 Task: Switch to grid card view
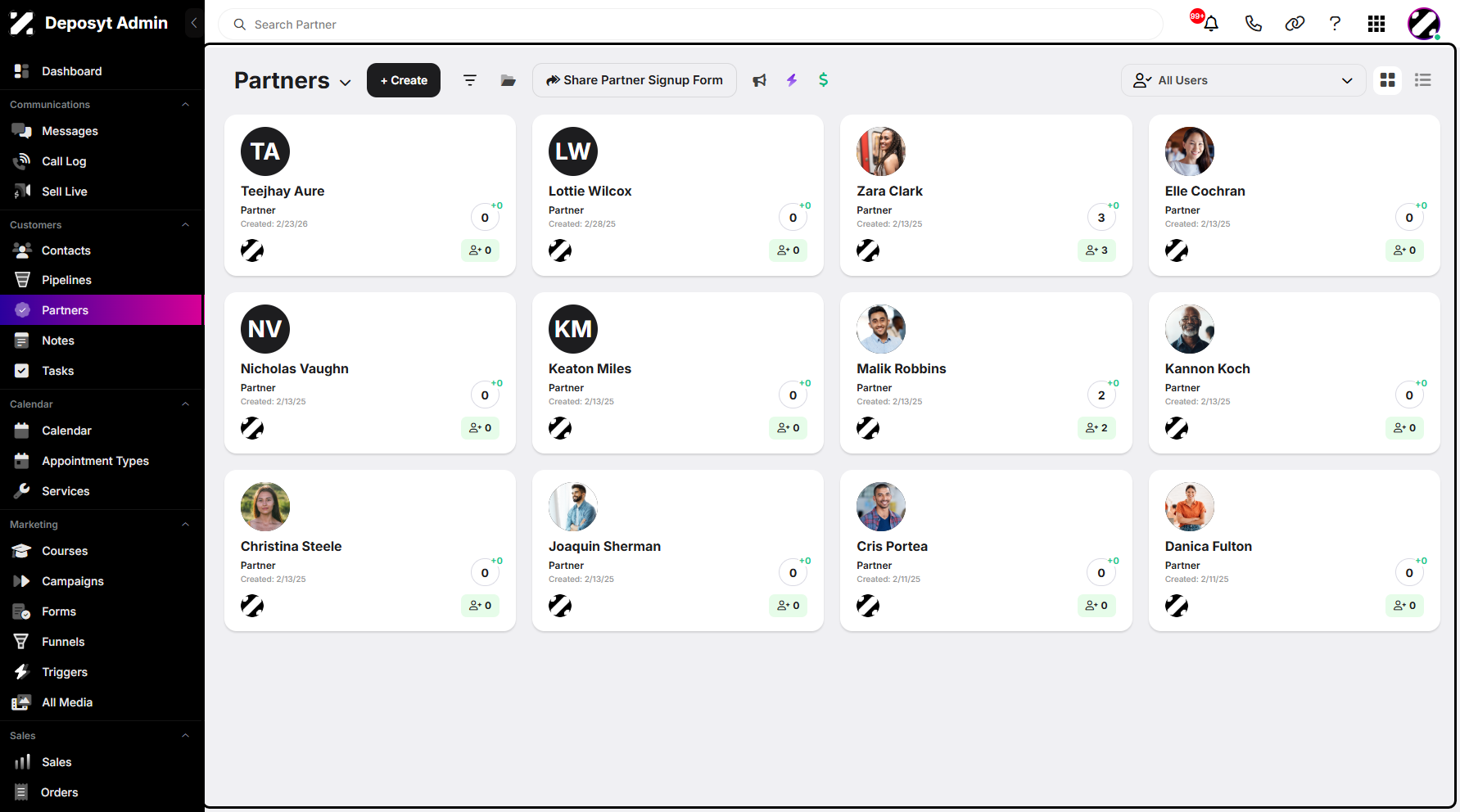pyautogui.click(x=1388, y=80)
